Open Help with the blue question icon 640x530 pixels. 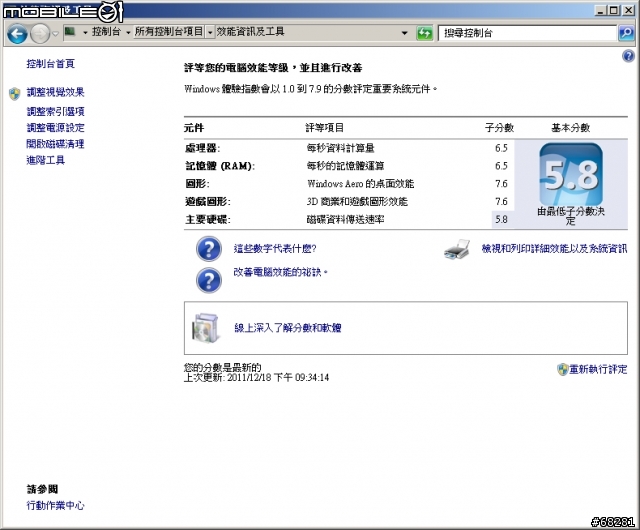tap(628, 56)
